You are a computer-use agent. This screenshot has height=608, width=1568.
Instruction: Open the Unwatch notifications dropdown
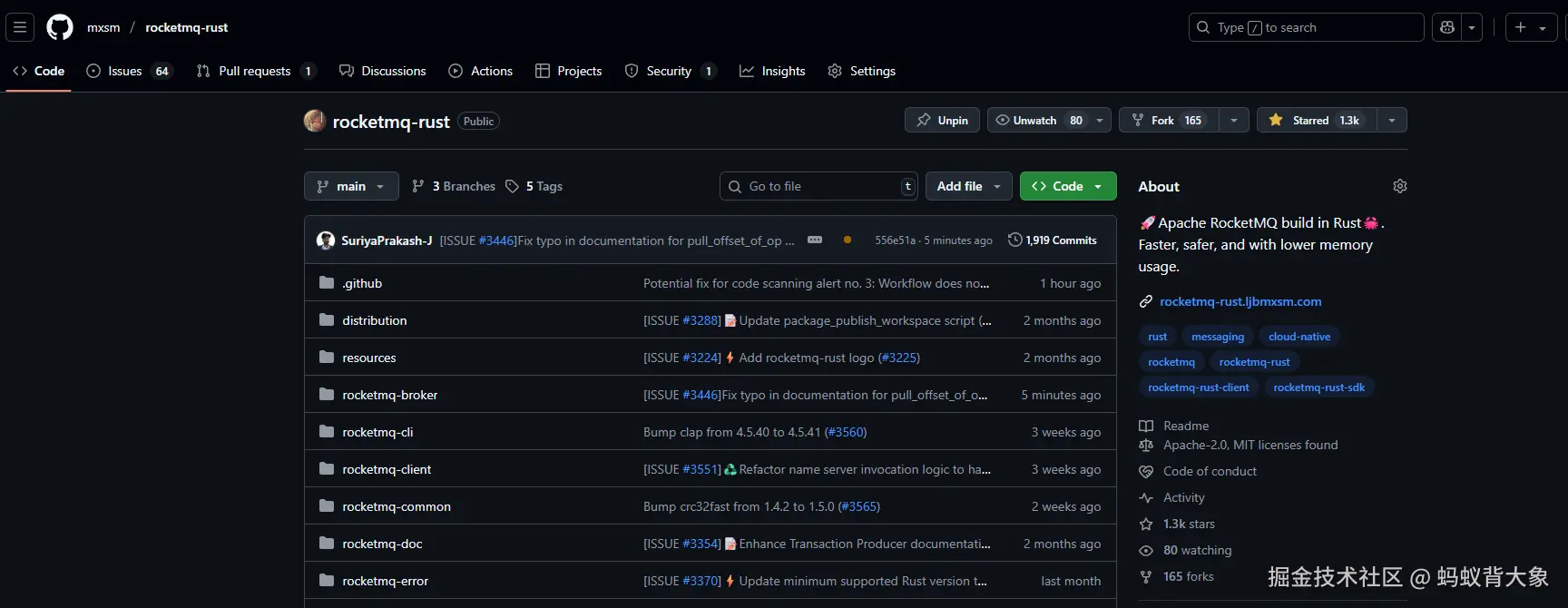[x=1049, y=120]
